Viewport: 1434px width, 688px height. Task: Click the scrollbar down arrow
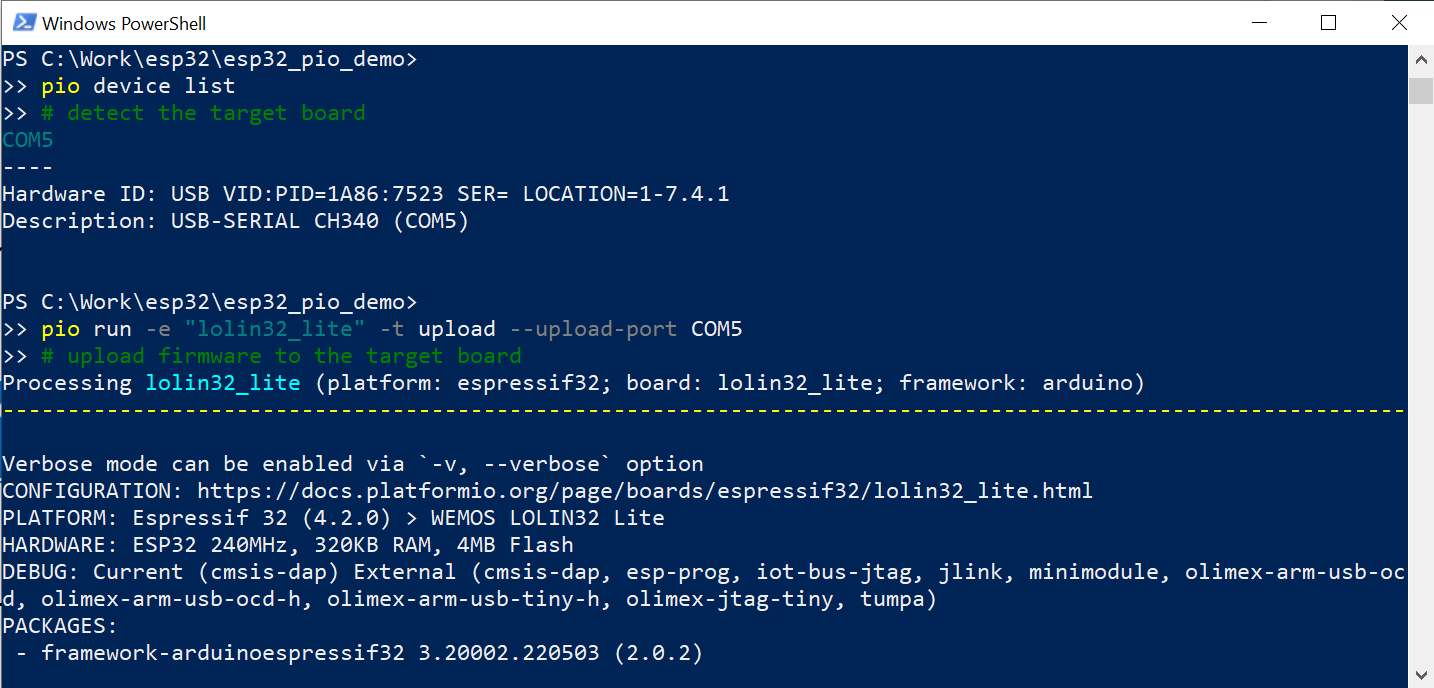(x=1421, y=676)
